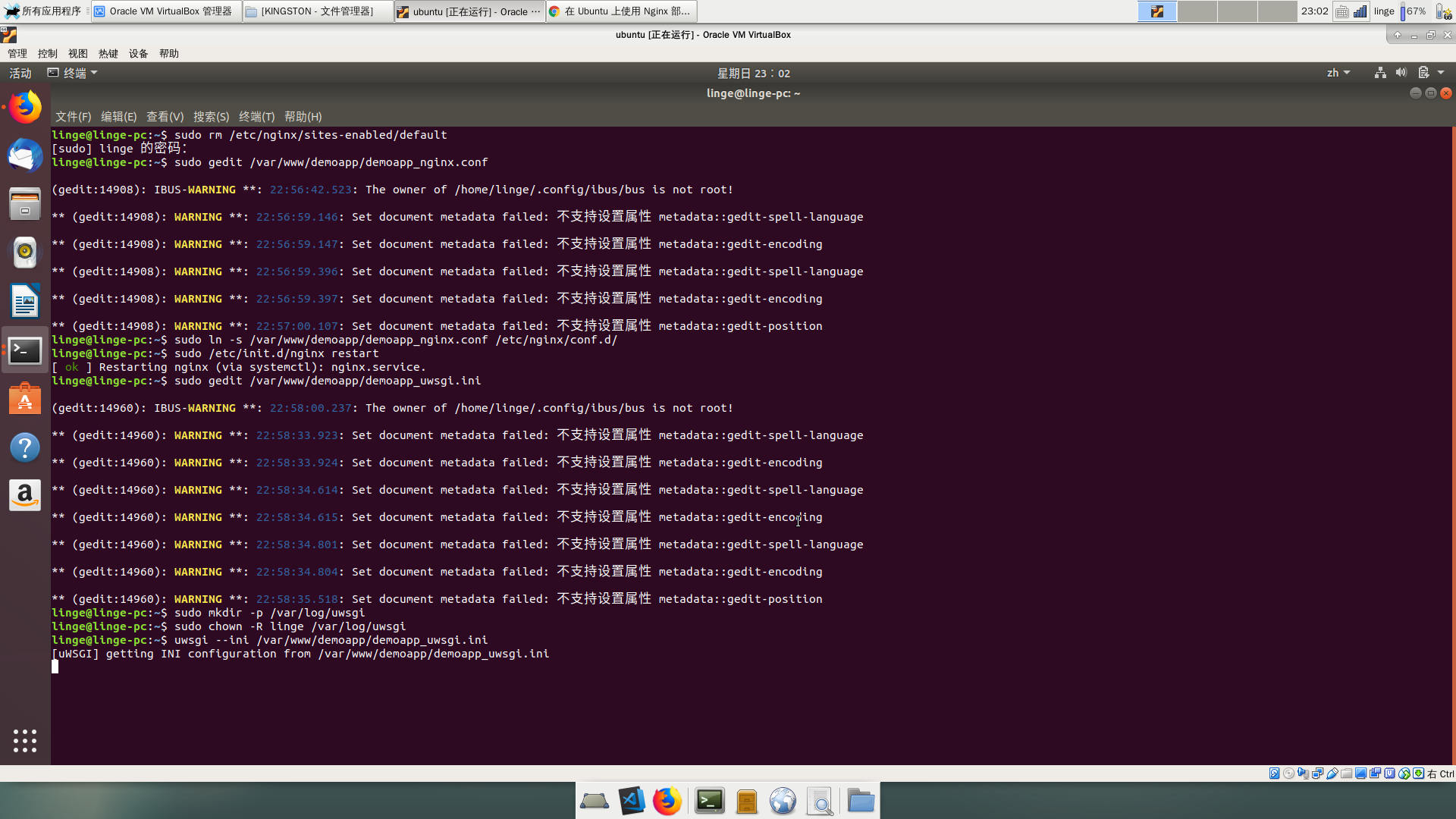This screenshot has height=819, width=1456.
Task: Open Ubuntu Software center icon
Action: [x=25, y=399]
